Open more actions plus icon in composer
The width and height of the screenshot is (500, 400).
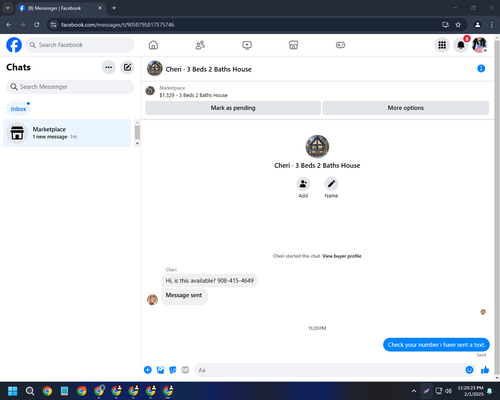point(148,370)
